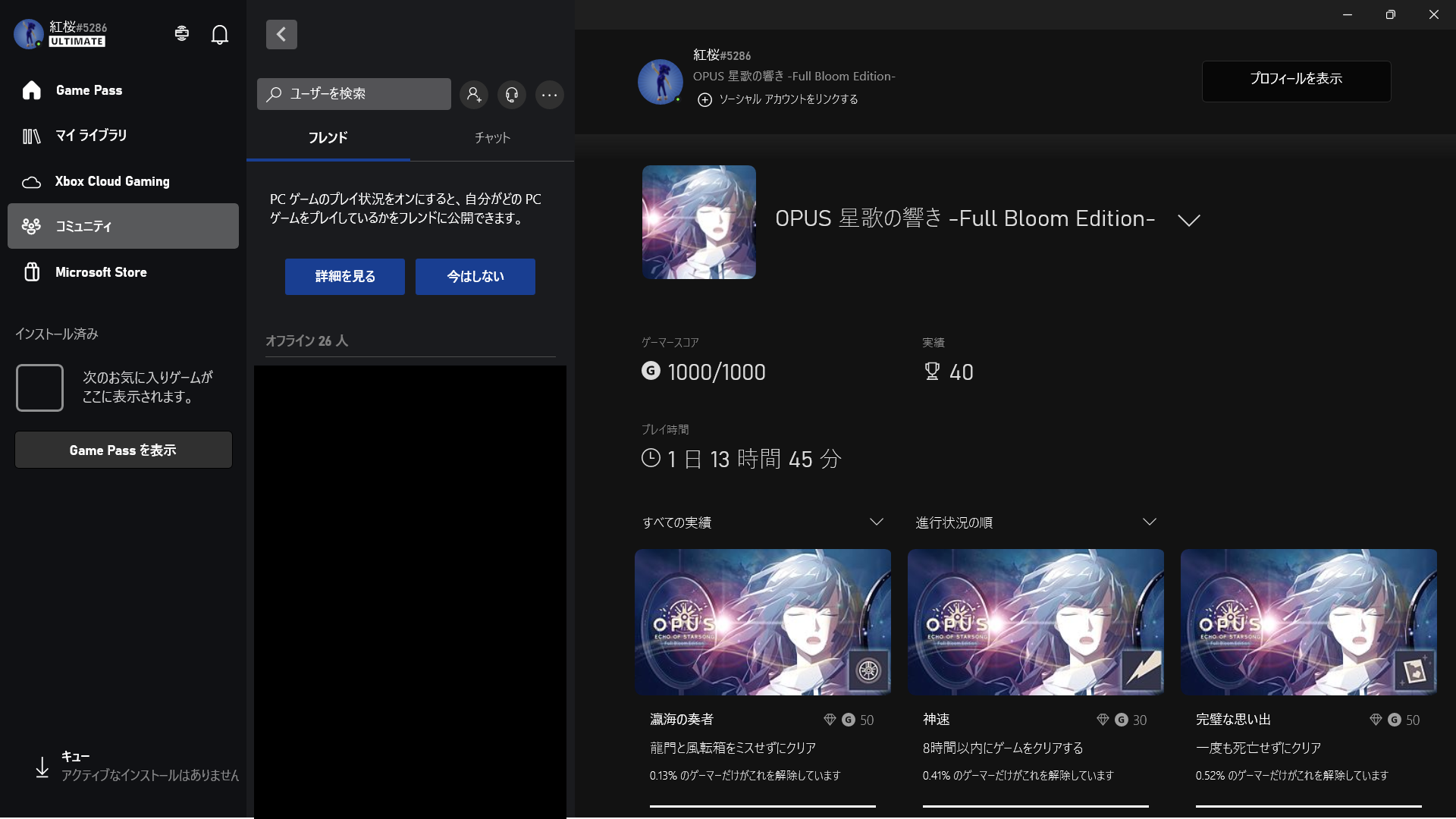Open the 神速 achievement card image
The width and height of the screenshot is (1456, 819).
coord(1036,622)
